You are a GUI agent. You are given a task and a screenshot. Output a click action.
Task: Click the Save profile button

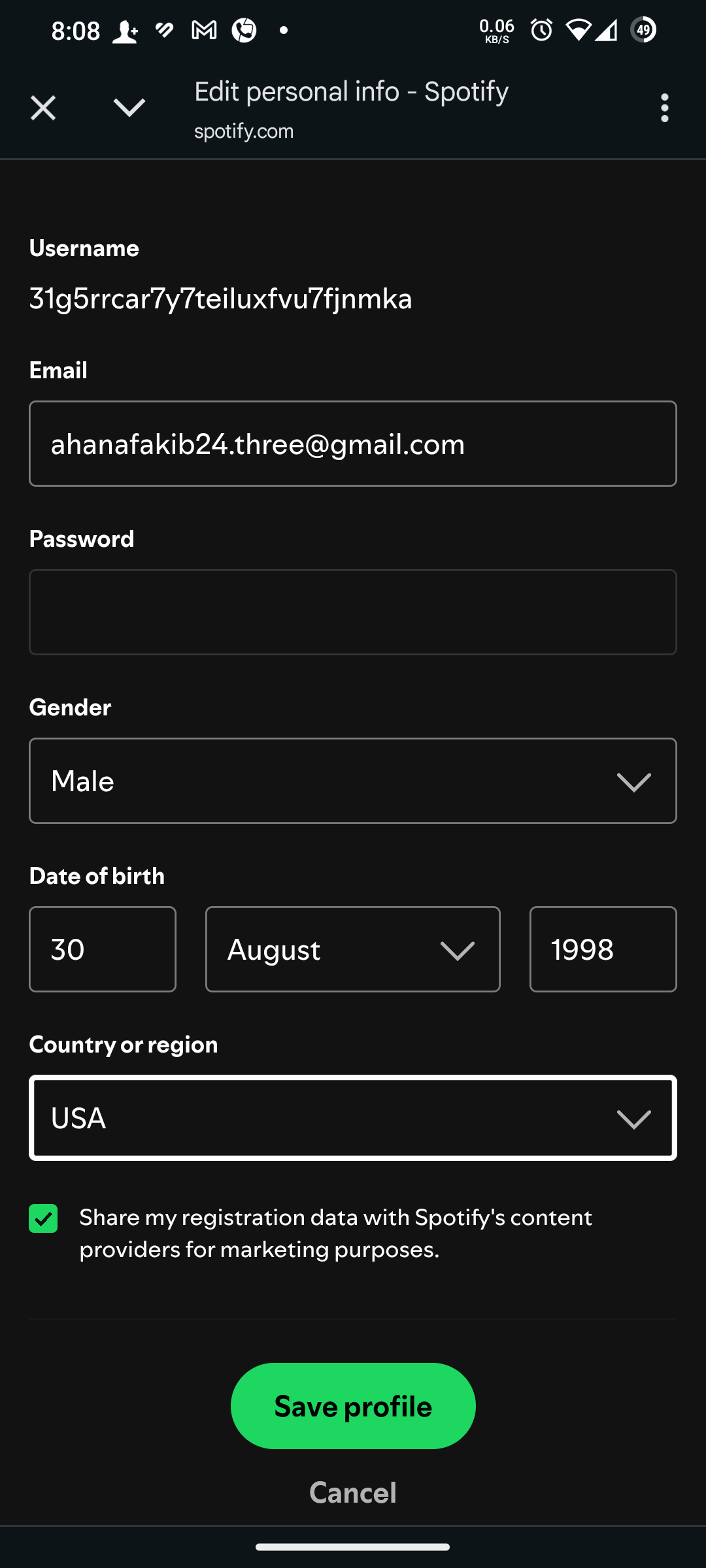pos(353,1406)
